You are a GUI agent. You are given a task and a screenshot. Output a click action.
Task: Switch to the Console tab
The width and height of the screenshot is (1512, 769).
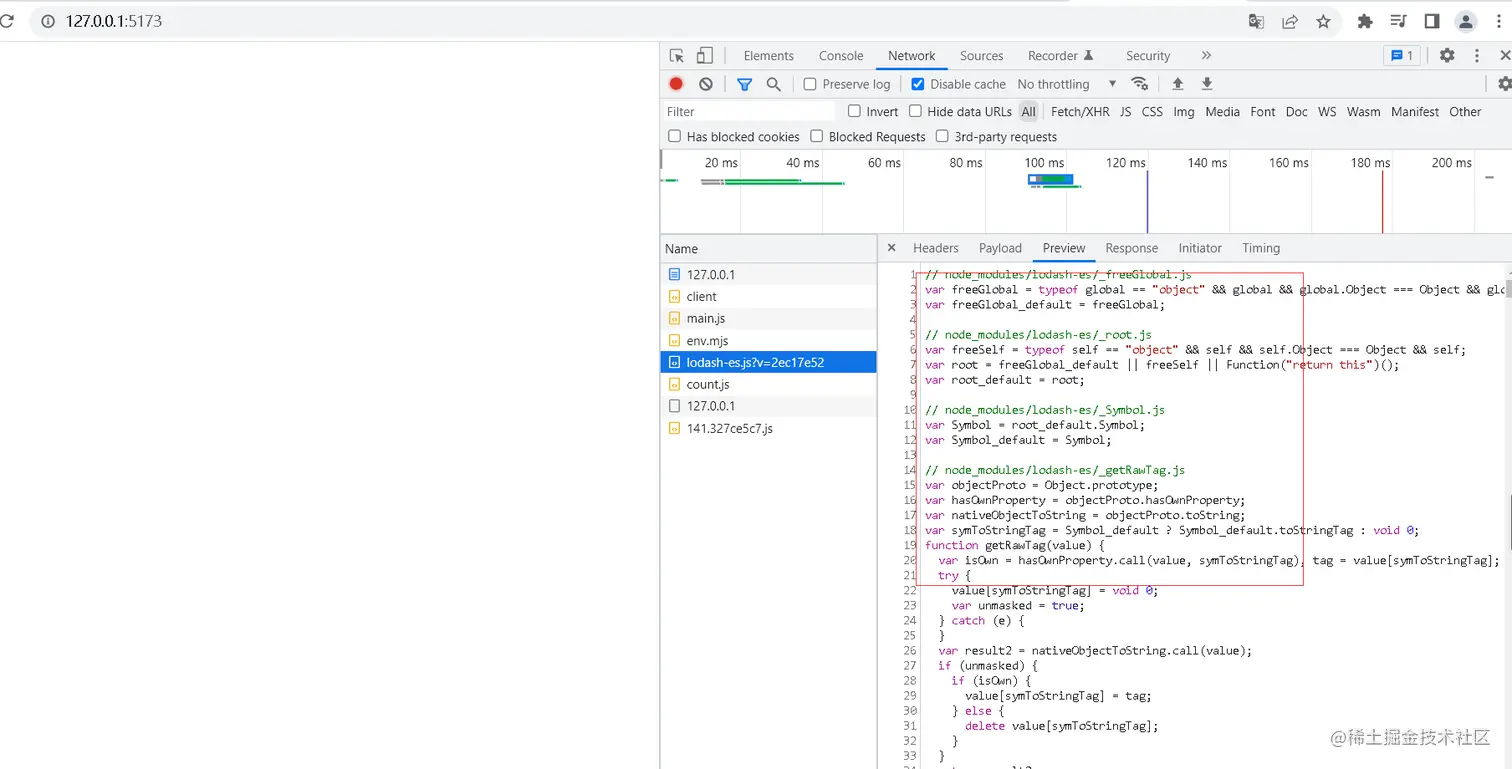tap(841, 56)
